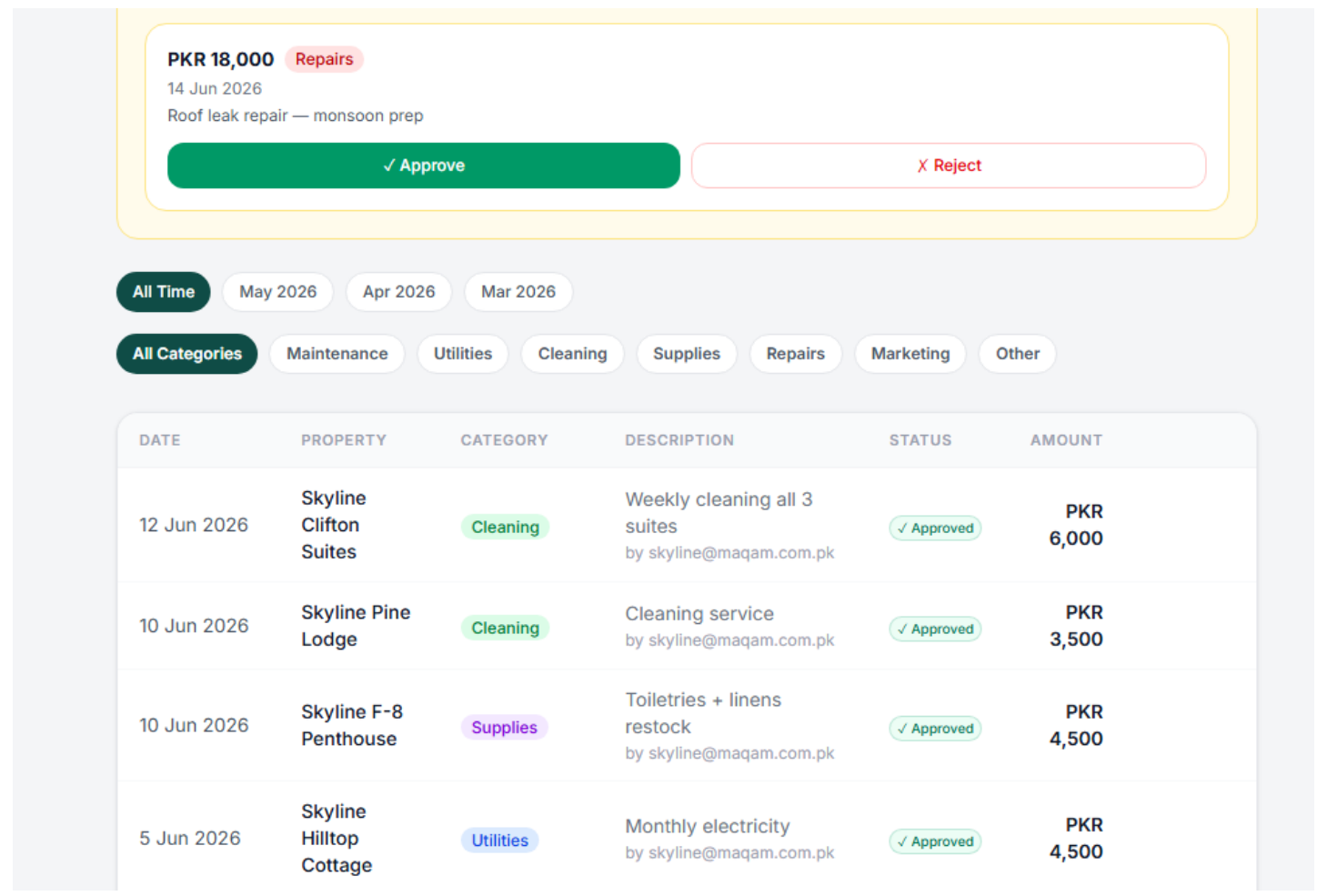This screenshot has height=896, width=1327.
Task: Approve the roof leak repair expense
Action: pyautogui.click(x=423, y=166)
